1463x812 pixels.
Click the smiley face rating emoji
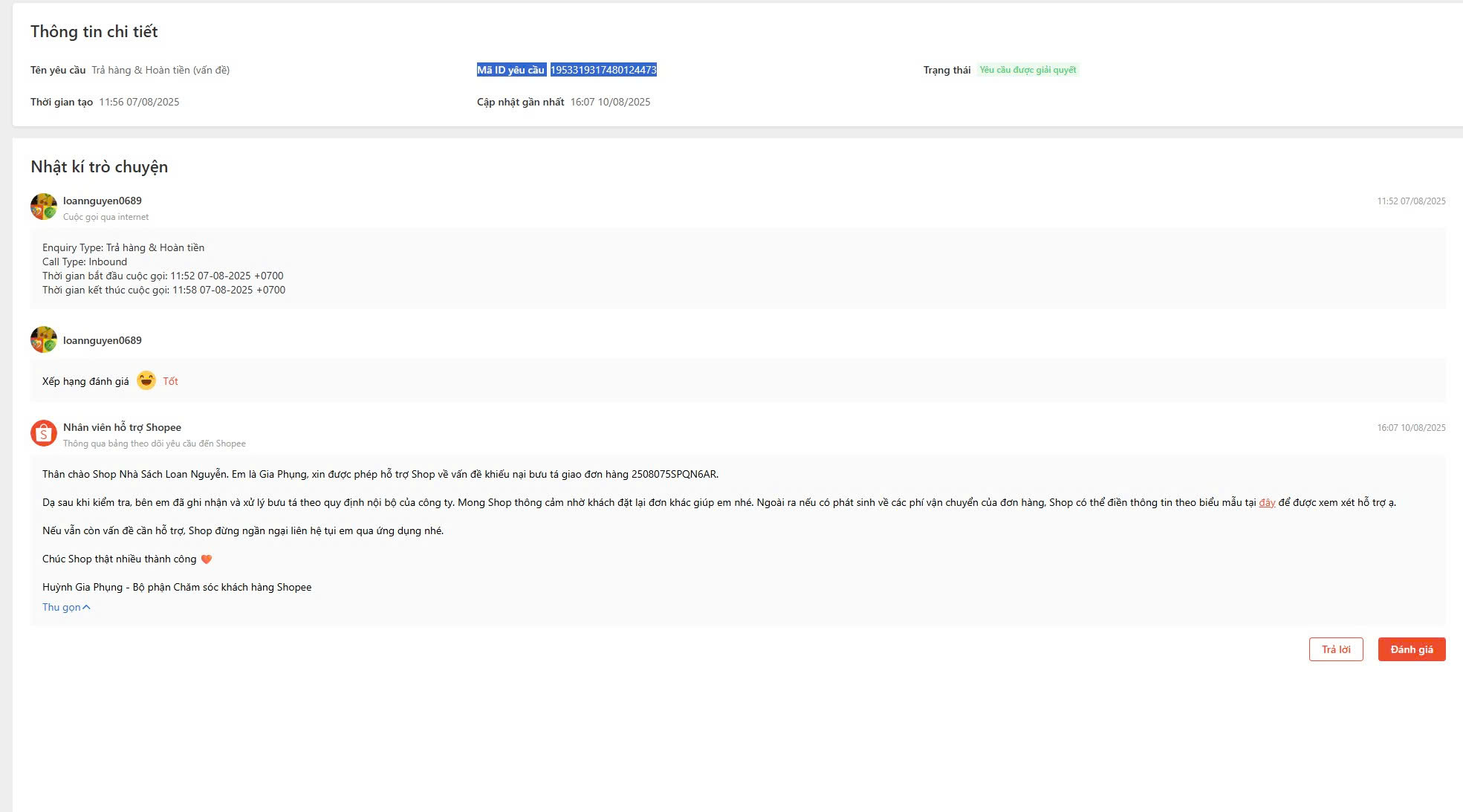tap(146, 380)
